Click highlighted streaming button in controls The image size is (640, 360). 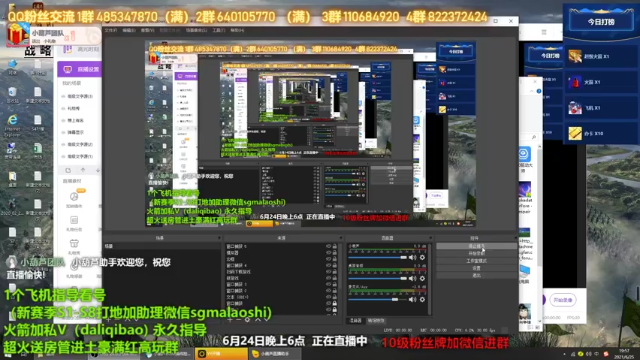pos(476,246)
